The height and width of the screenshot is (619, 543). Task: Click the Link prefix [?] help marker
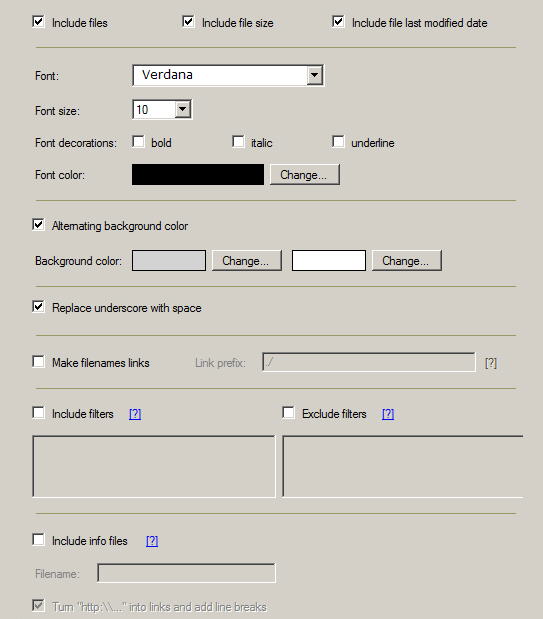(491, 363)
